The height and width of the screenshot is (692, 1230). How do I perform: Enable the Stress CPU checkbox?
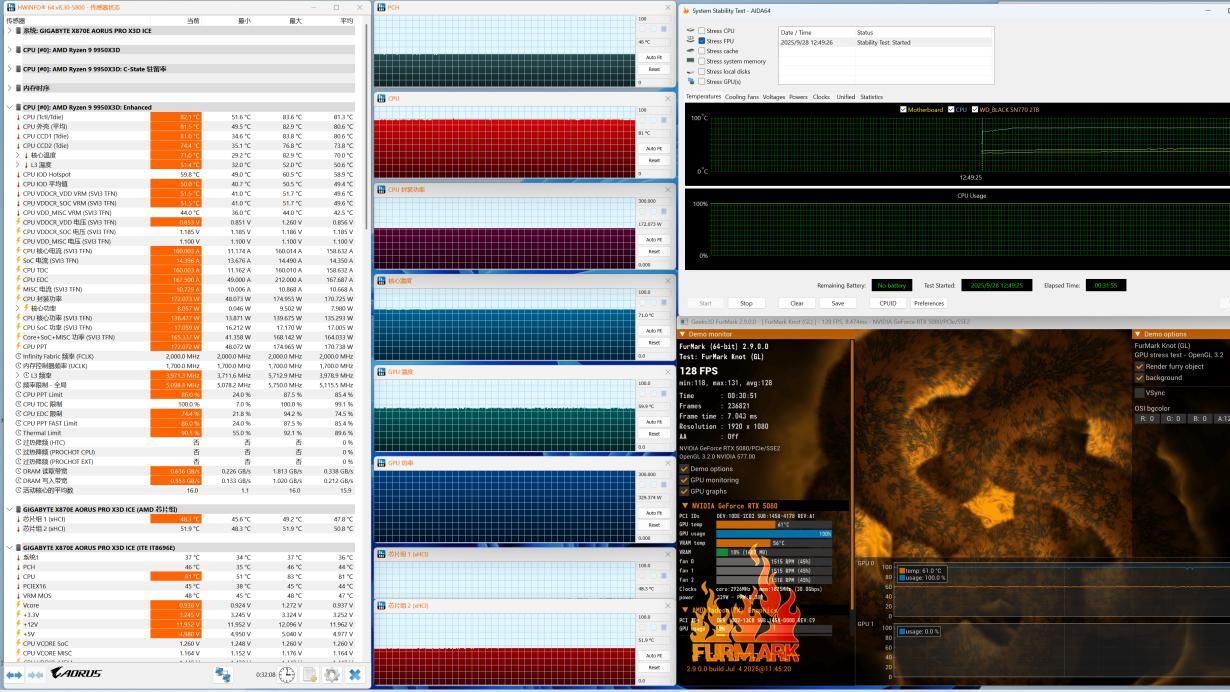click(702, 31)
